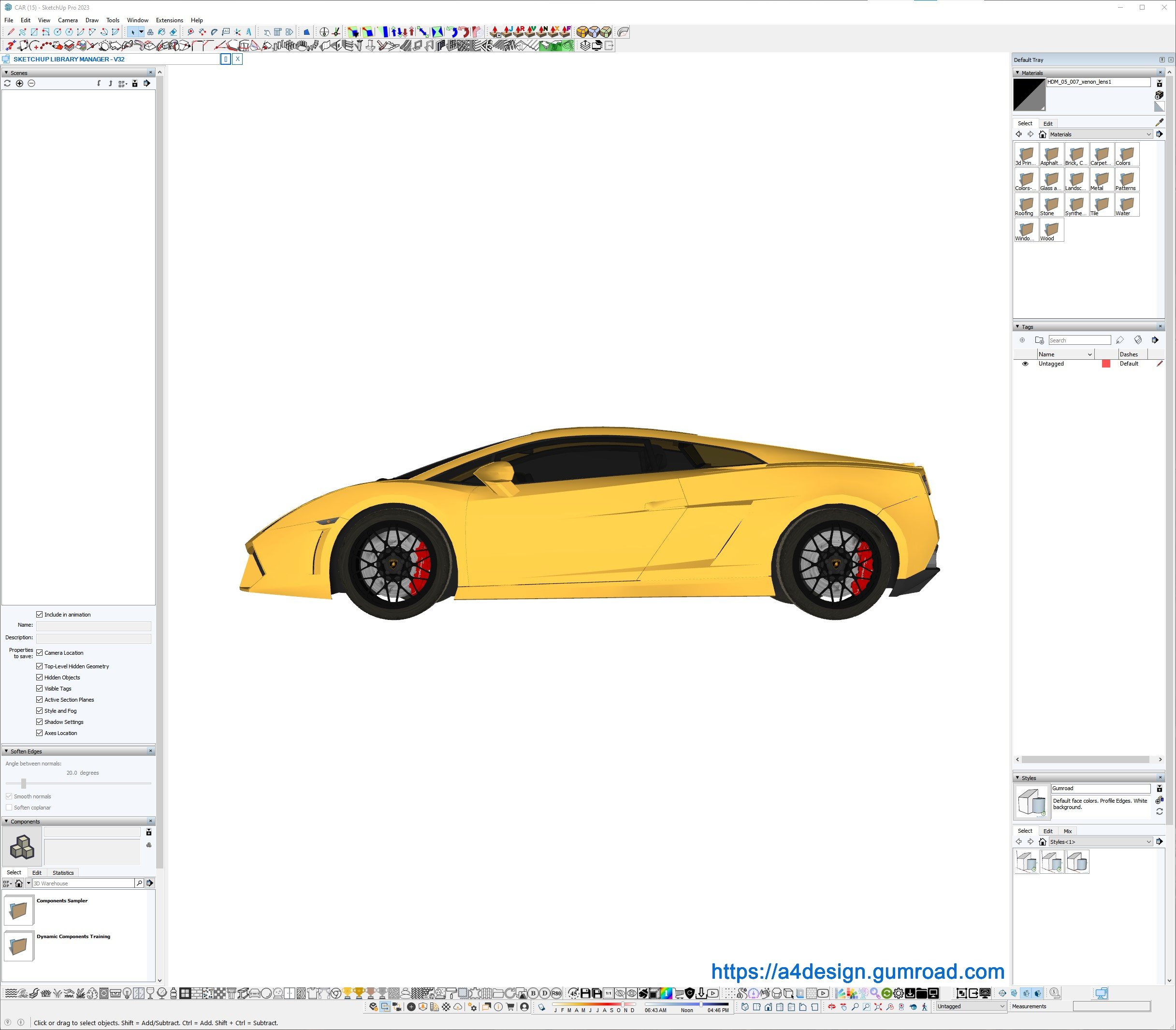Click the 3D Warehouse search magnifier icon
Screen dimensions: 1176x1030
point(139,883)
